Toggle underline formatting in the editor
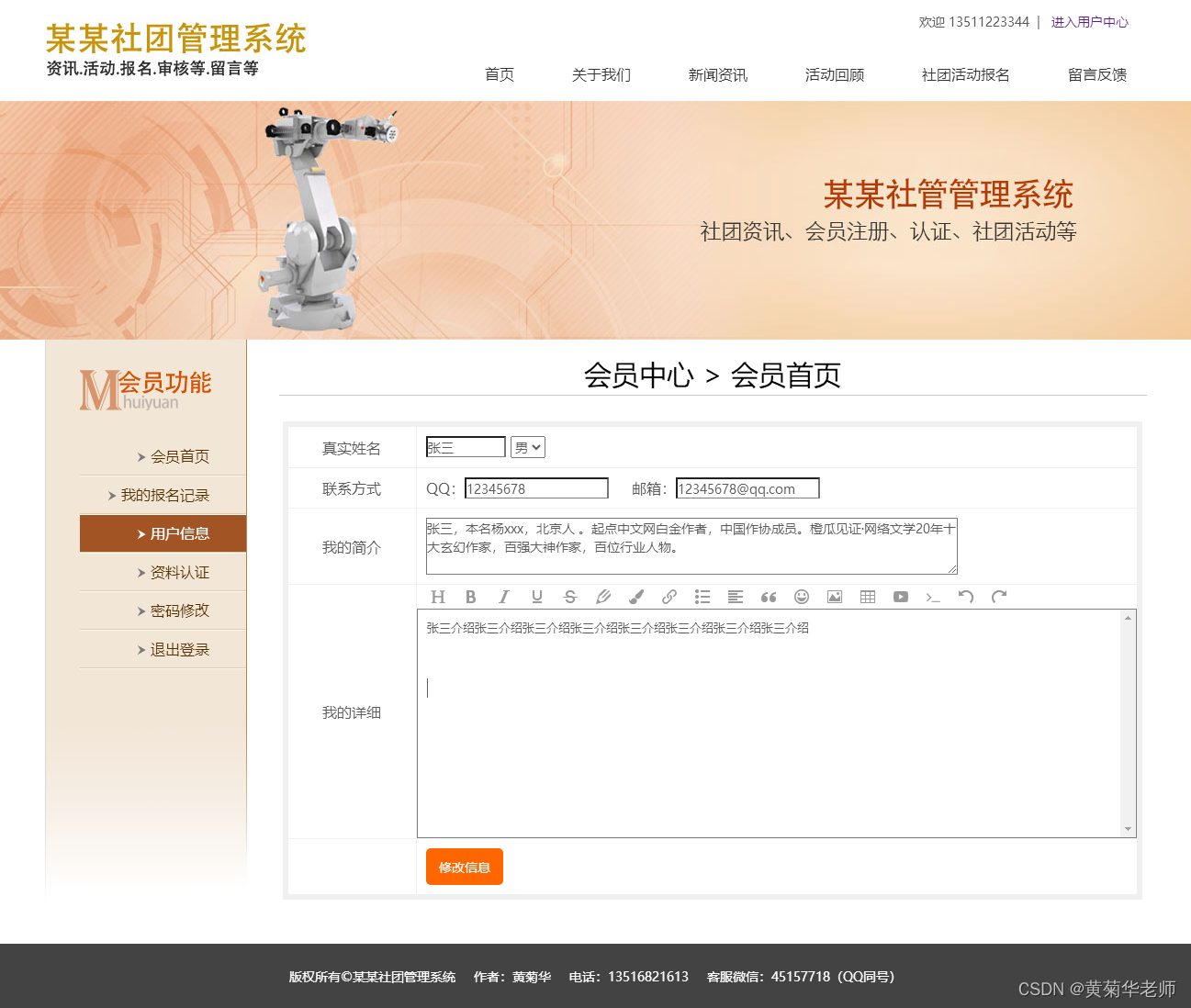 (x=537, y=597)
